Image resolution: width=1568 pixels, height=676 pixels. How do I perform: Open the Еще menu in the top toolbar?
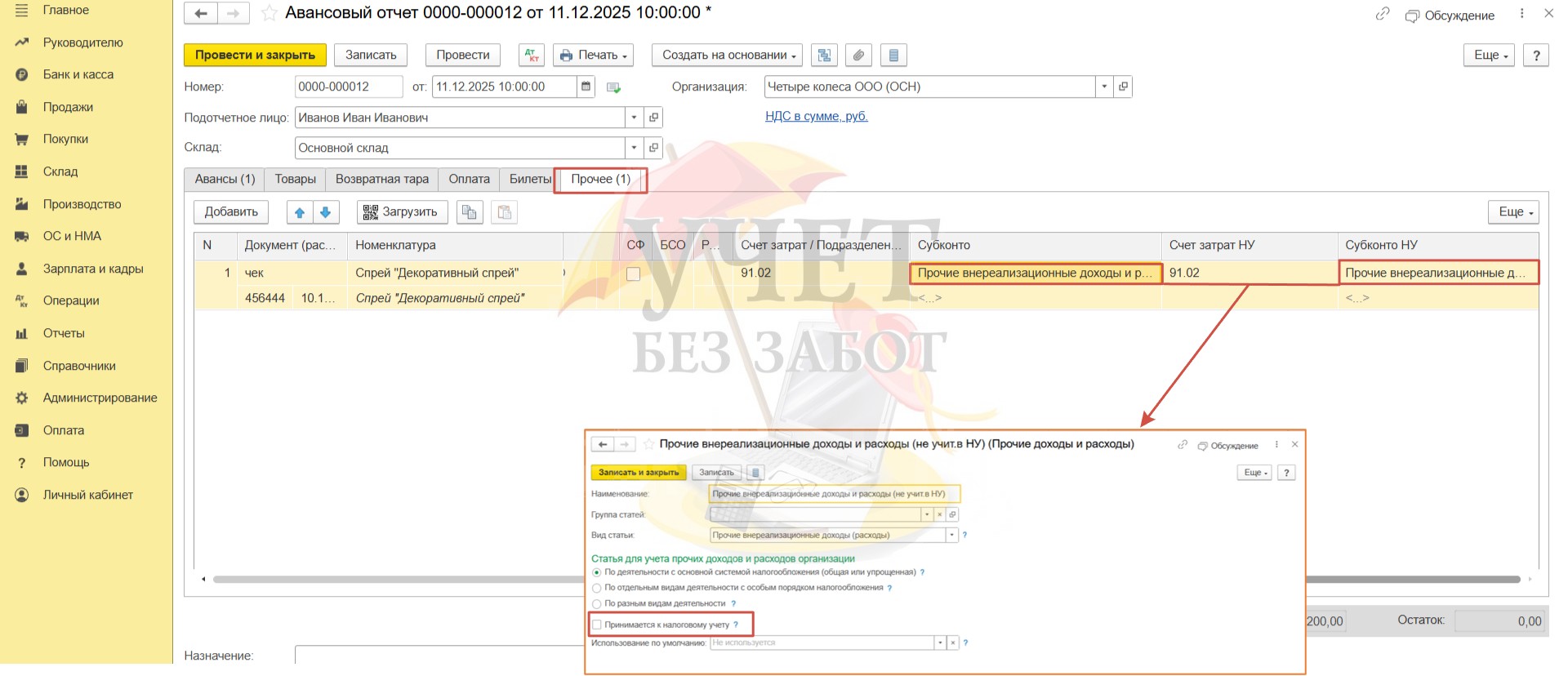[x=1490, y=56]
